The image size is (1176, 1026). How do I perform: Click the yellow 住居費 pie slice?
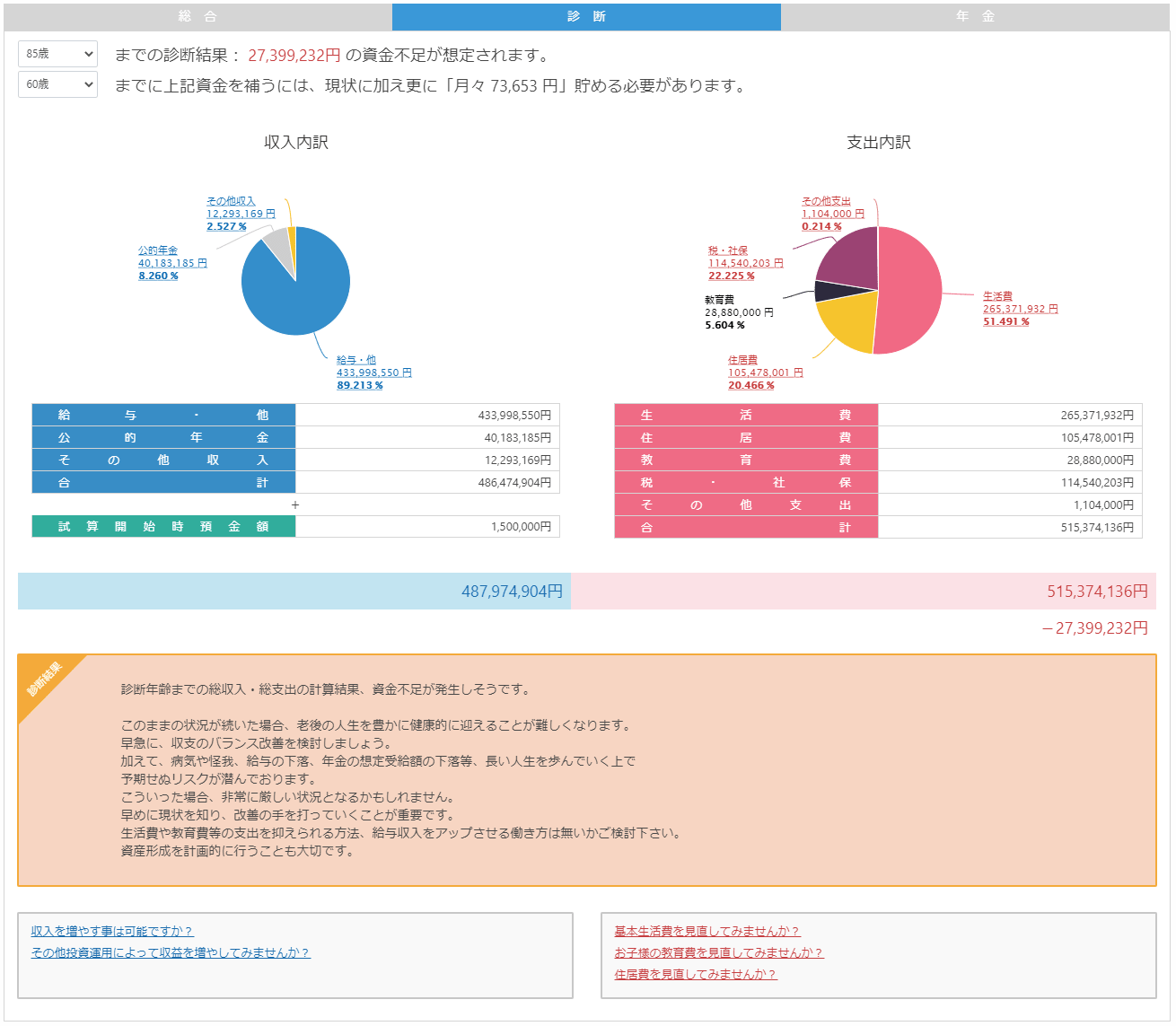tap(848, 325)
